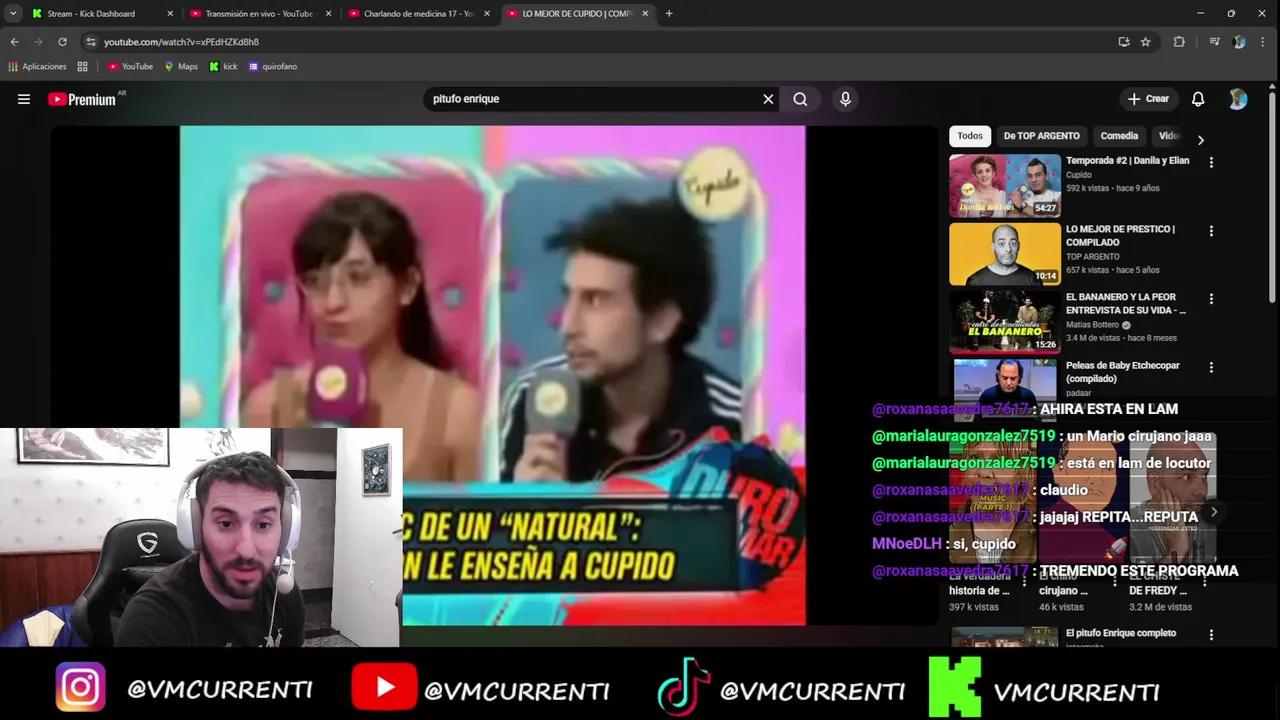This screenshot has height=720, width=1280.
Task: Select the LO MEJOR DE CUPIDO tab
Action: 577,14
